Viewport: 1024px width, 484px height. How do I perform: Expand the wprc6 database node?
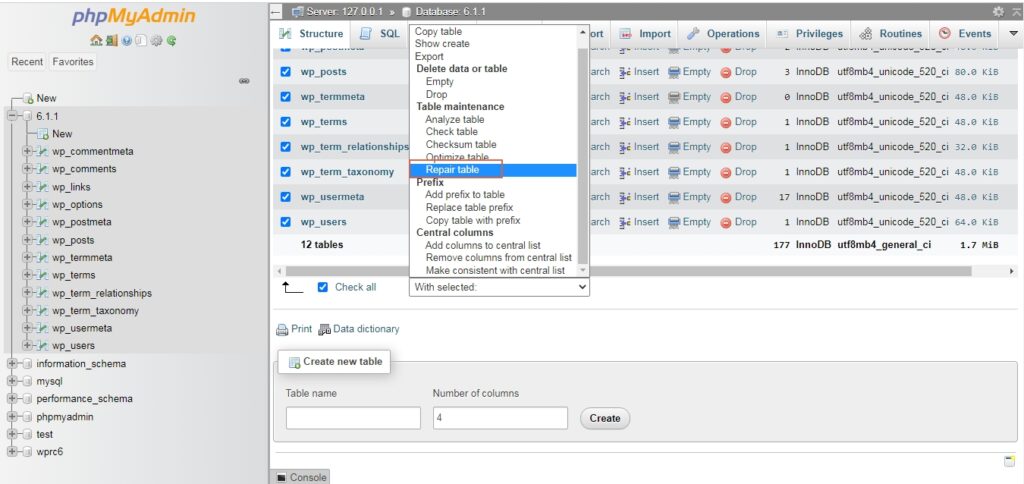point(12,452)
